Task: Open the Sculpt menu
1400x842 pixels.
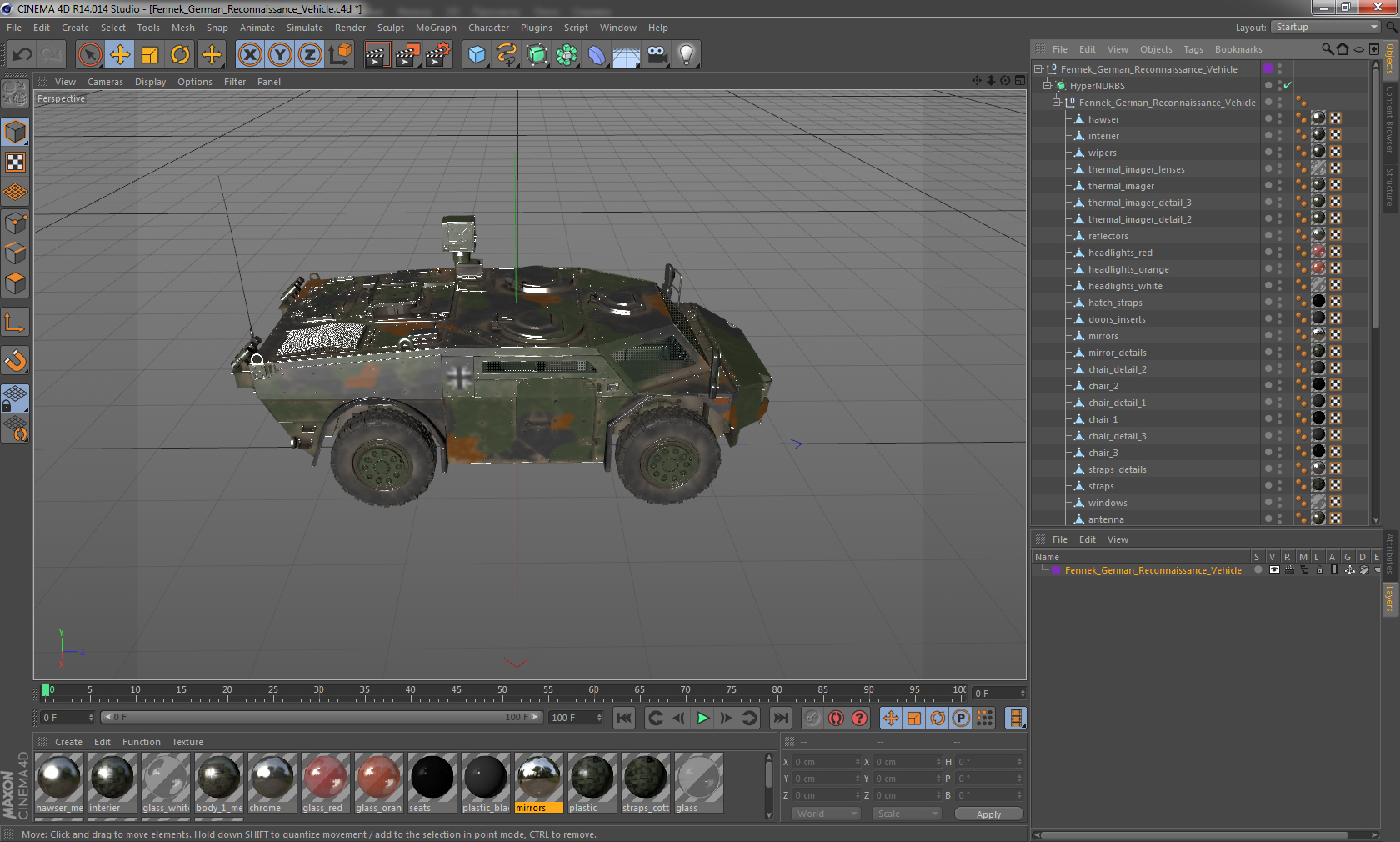Action: click(390, 28)
